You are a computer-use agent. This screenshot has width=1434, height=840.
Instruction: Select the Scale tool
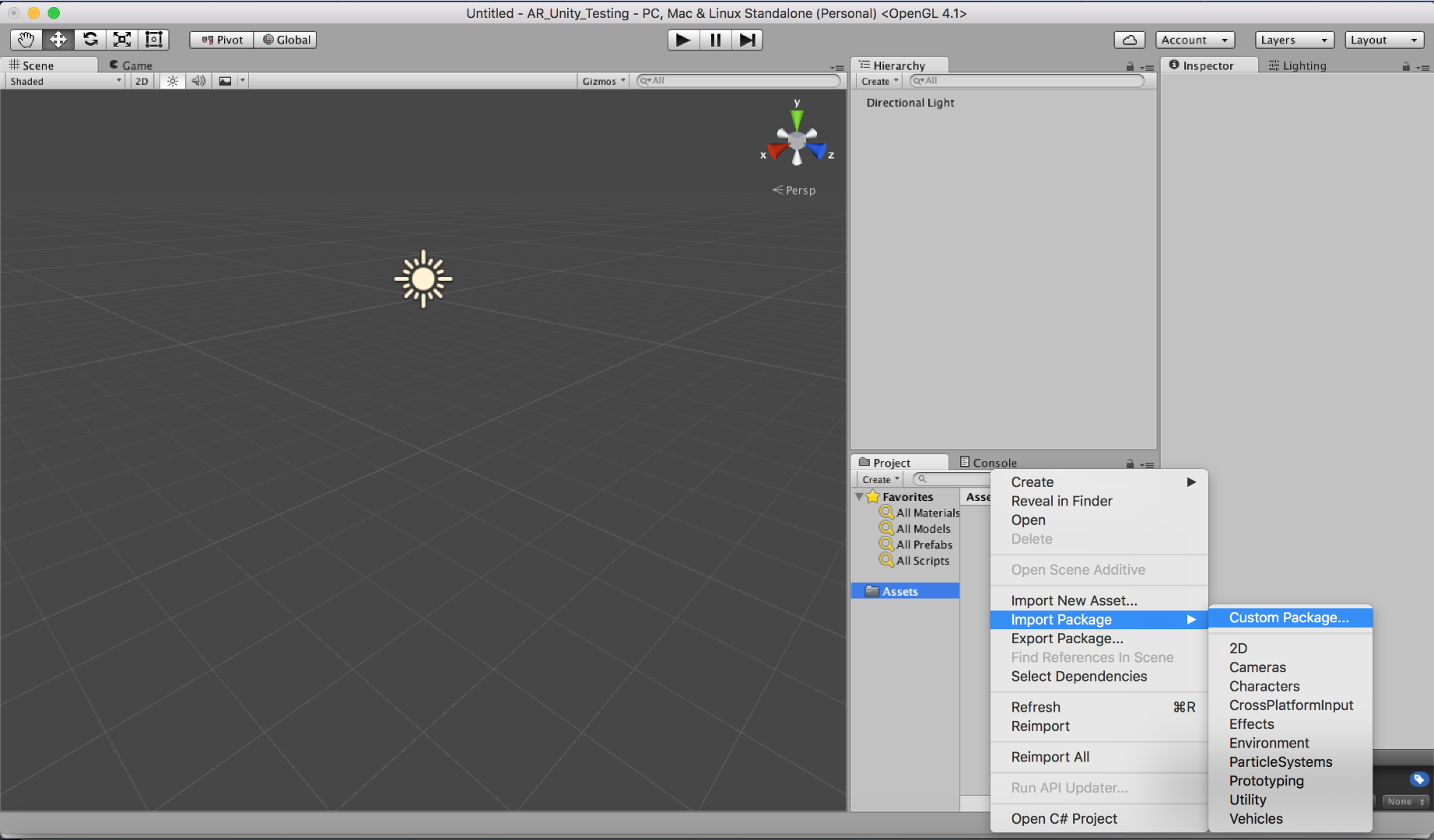[121, 39]
